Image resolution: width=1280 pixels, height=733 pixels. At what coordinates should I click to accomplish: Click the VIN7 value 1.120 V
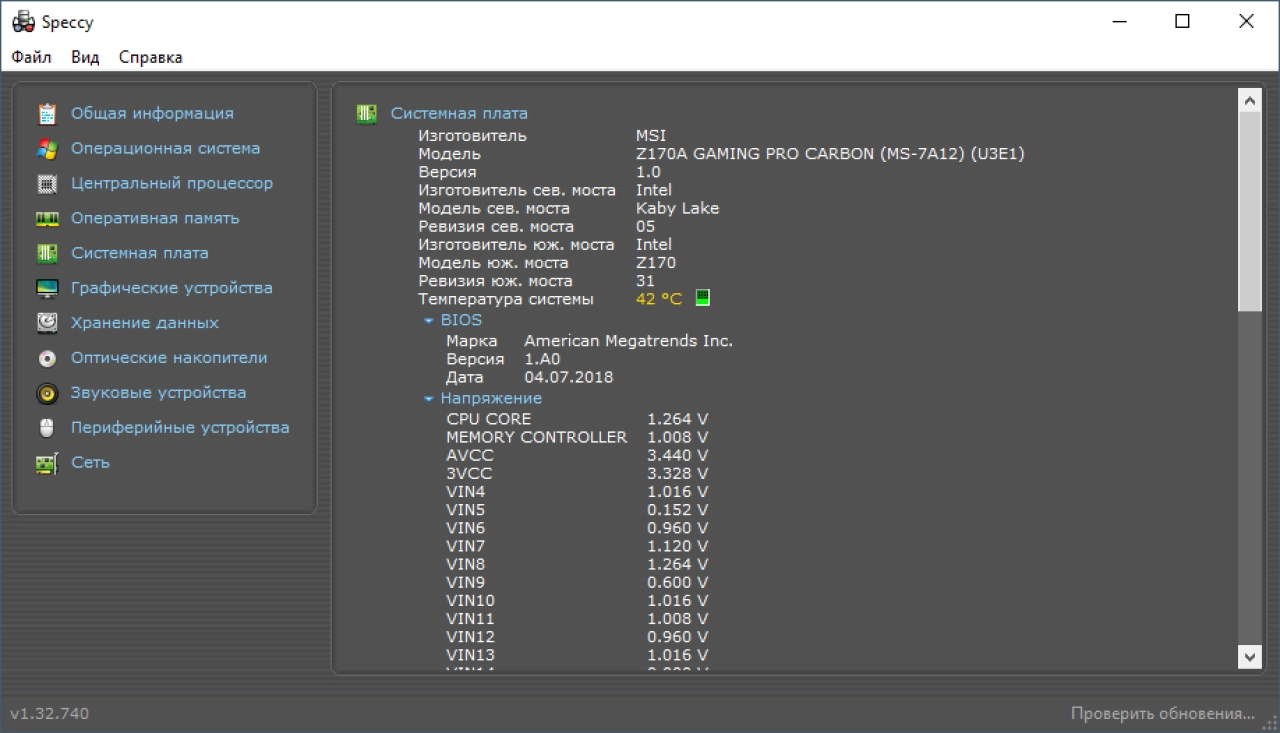click(678, 546)
